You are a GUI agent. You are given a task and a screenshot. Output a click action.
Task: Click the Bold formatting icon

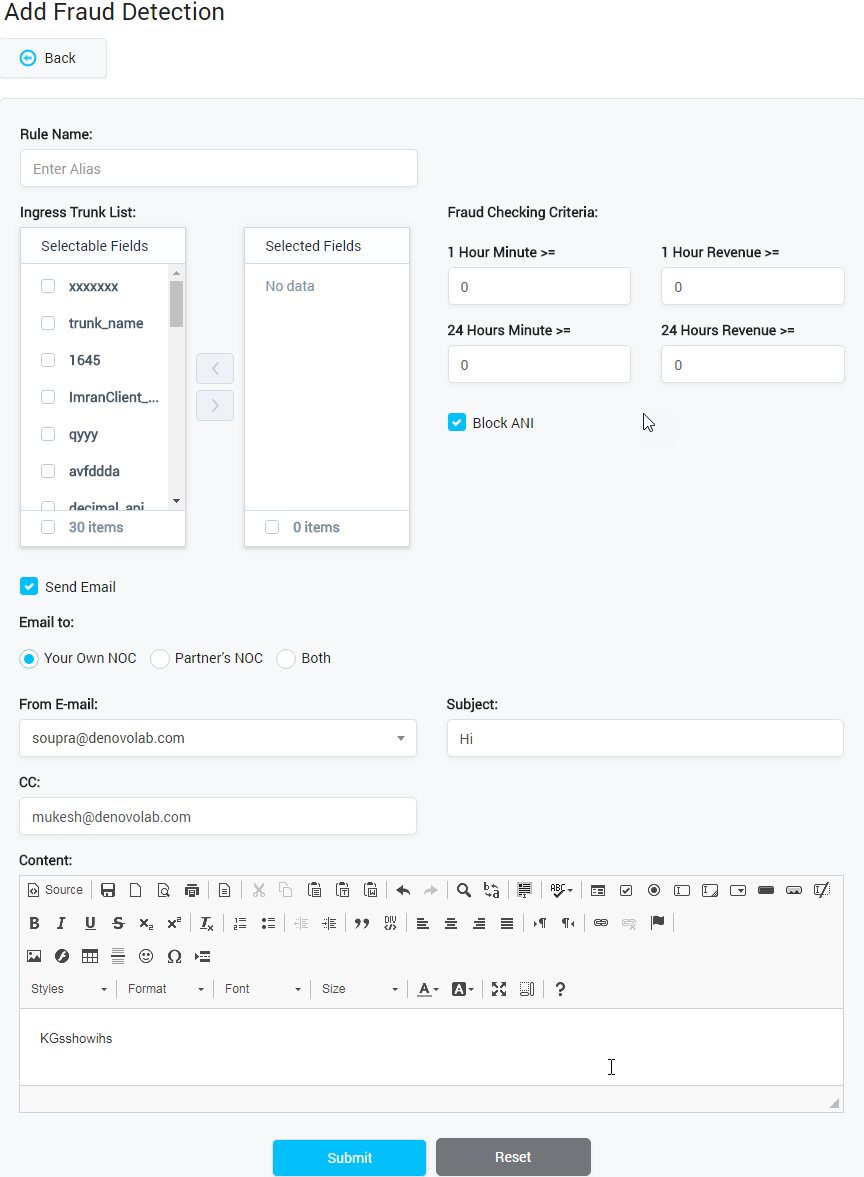pos(34,923)
